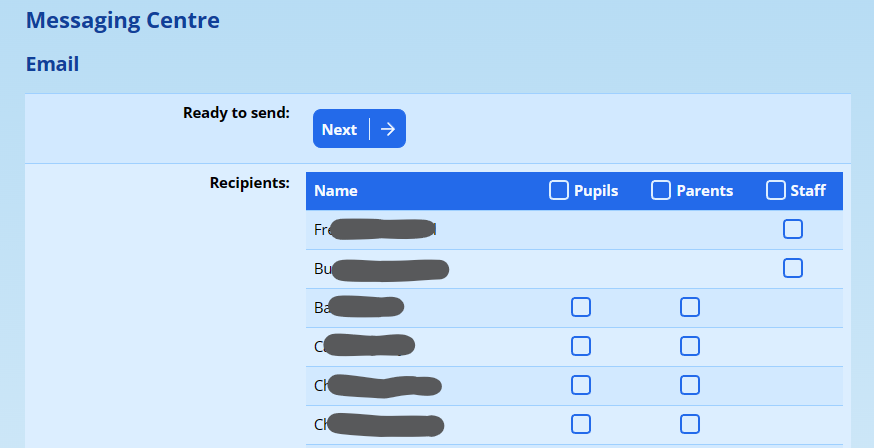
Task: Select Parents checkbox in fourth recipient row
Action: [690, 346]
